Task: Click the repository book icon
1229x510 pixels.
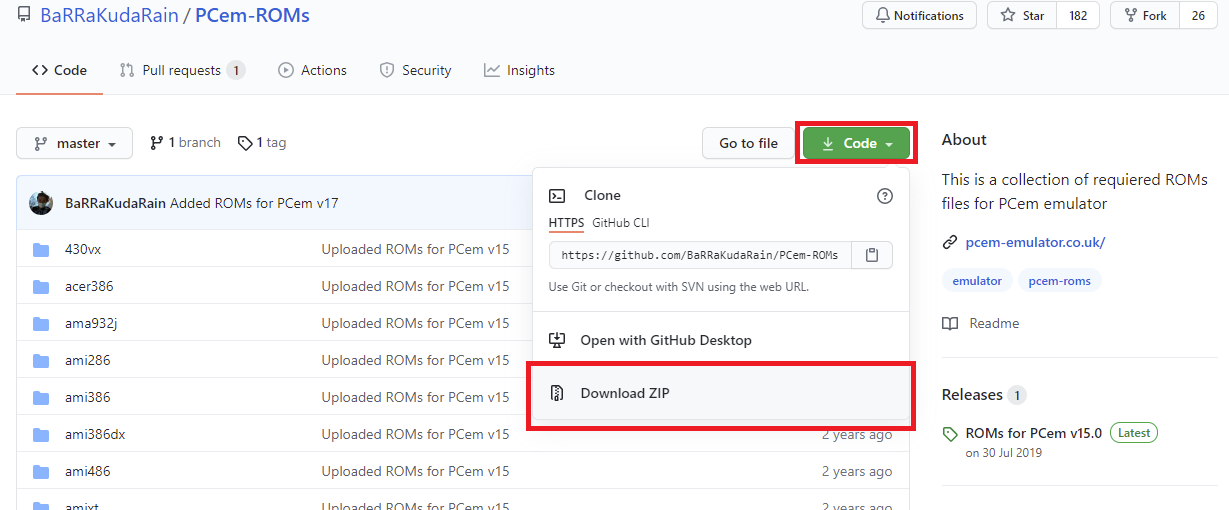Action: [24, 15]
